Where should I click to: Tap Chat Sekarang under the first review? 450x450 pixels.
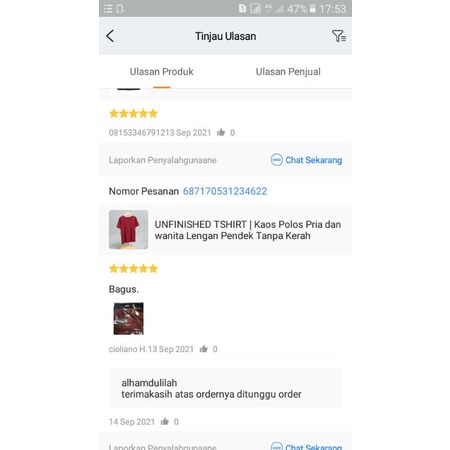click(x=313, y=160)
